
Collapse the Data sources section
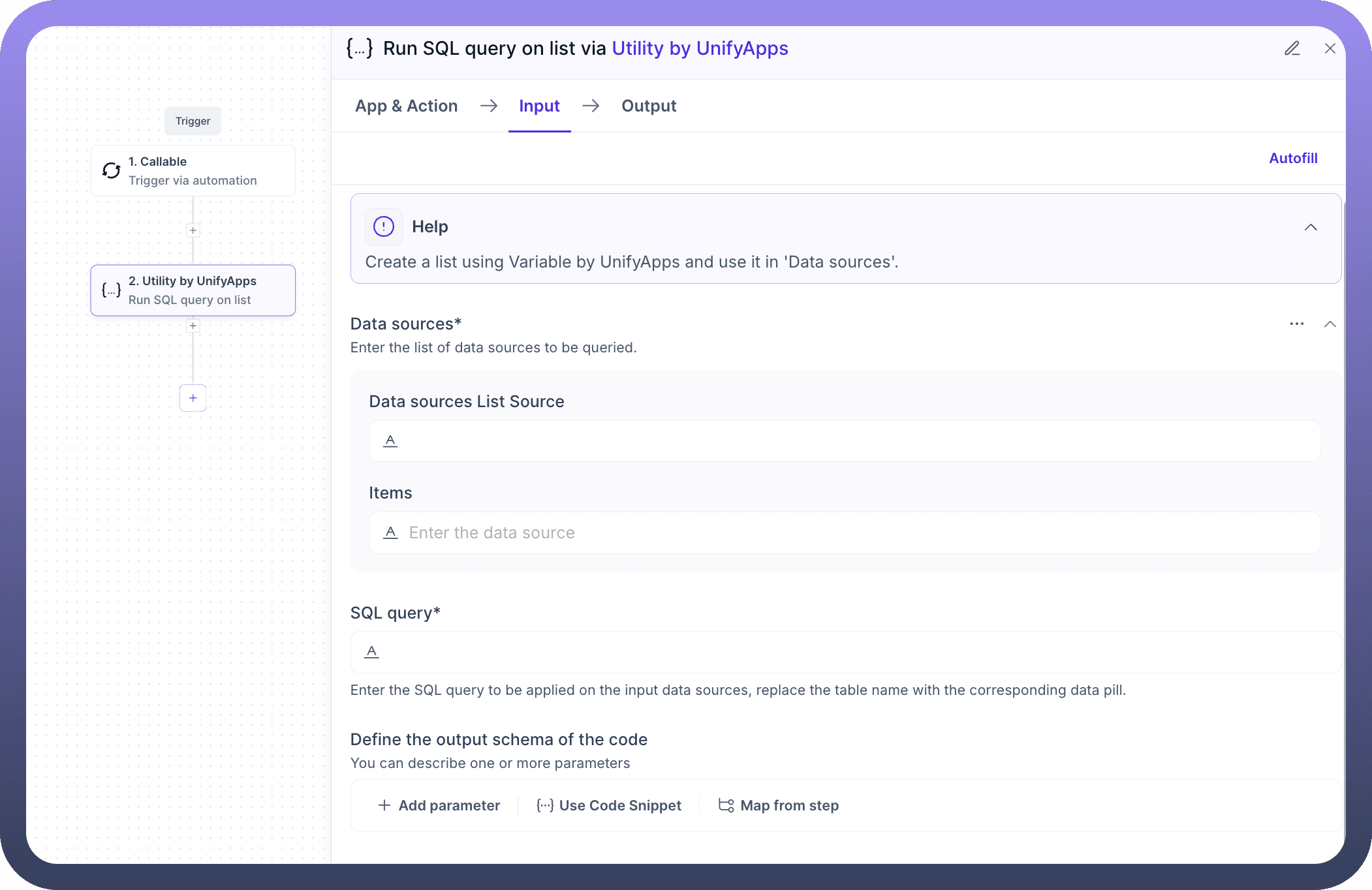pyautogui.click(x=1330, y=324)
